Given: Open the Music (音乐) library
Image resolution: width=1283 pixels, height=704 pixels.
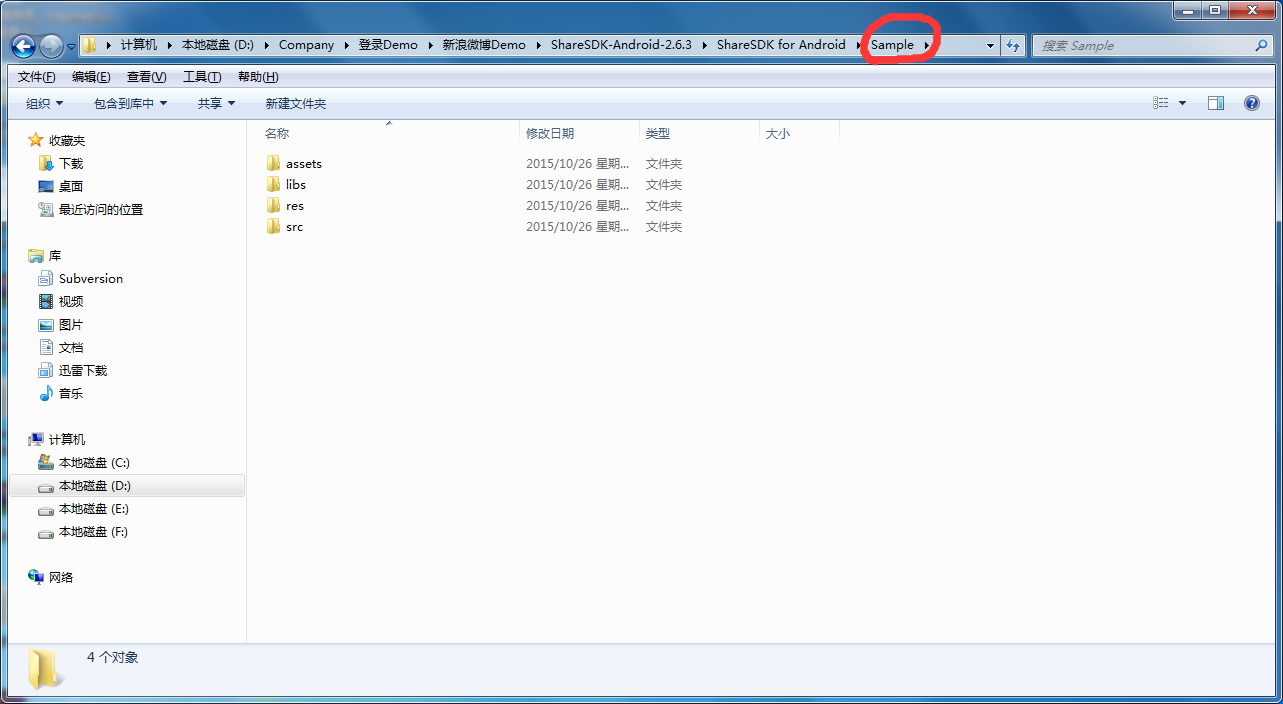Looking at the screenshot, I should (x=61, y=393).
